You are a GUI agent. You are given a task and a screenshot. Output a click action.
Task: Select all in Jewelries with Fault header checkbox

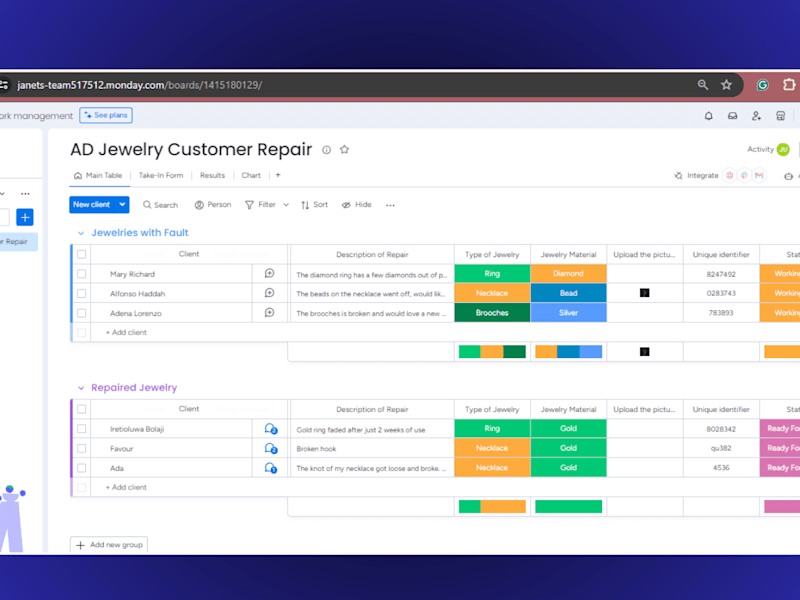tap(82, 254)
